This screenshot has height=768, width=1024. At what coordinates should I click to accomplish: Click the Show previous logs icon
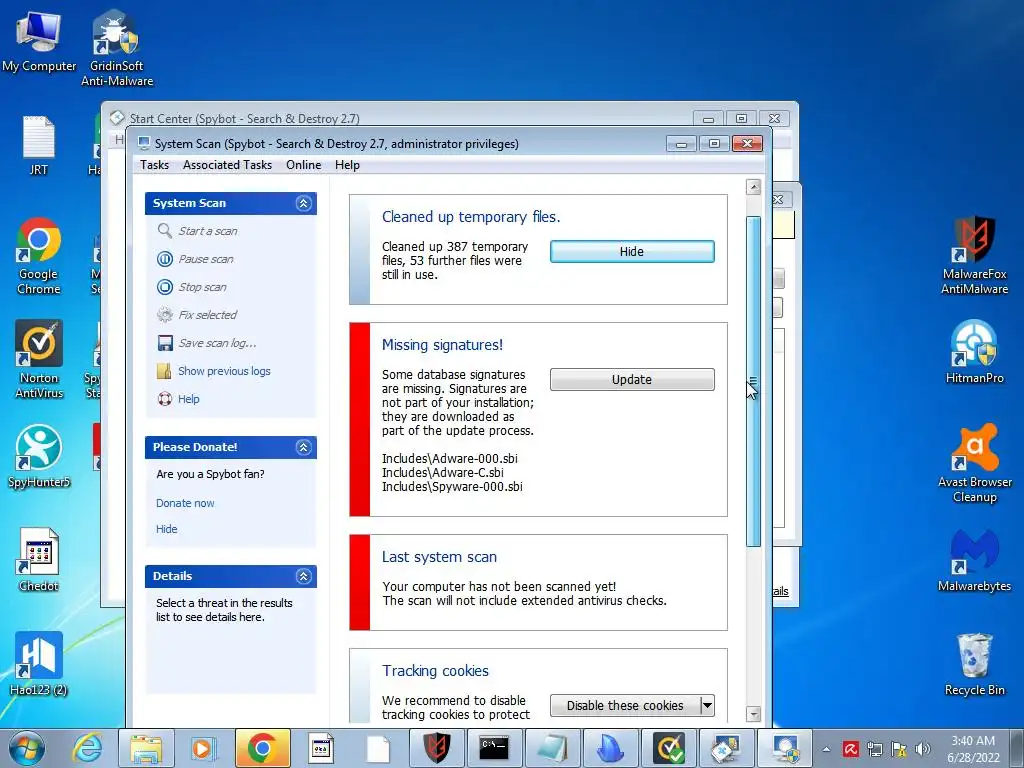(x=165, y=371)
